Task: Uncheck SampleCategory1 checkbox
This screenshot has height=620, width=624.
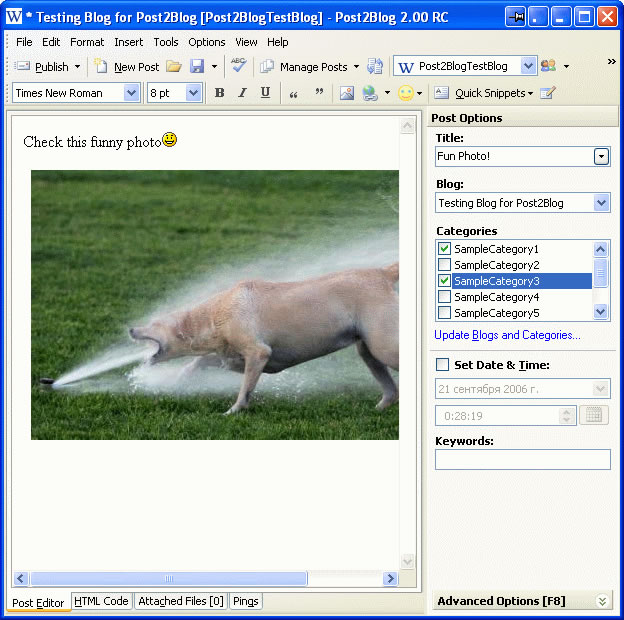Action: pos(444,249)
